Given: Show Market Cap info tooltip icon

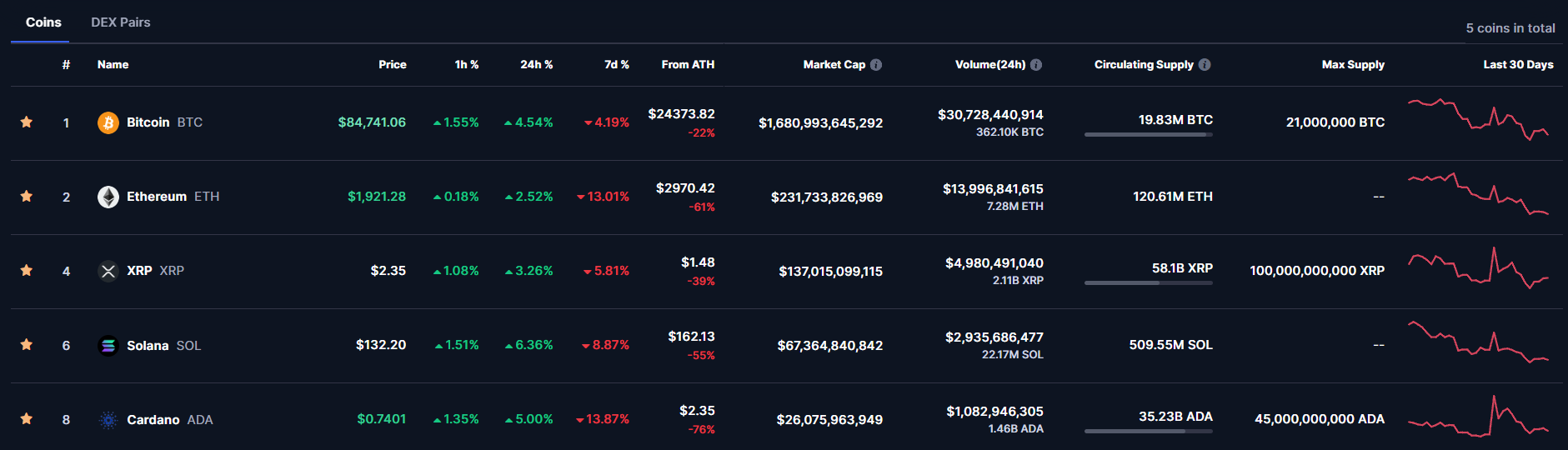Looking at the screenshot, I should pyautogui.click(x=876, y=65).
